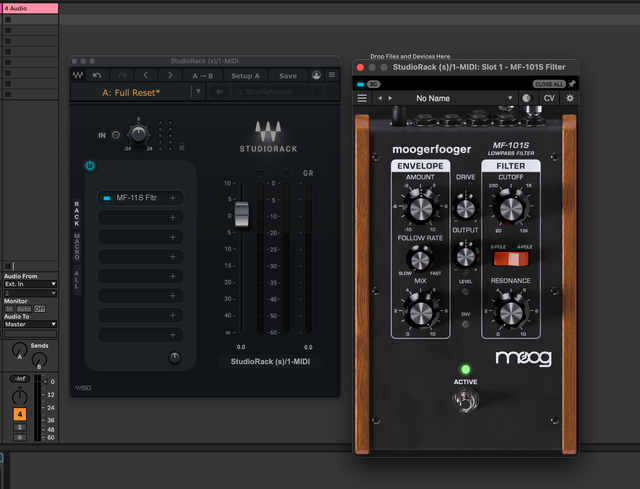Image resolution: width=640 pixels, height=489 pixels.
Task: Click the pin icon in MF-101S window
Action: pos(572,84)
